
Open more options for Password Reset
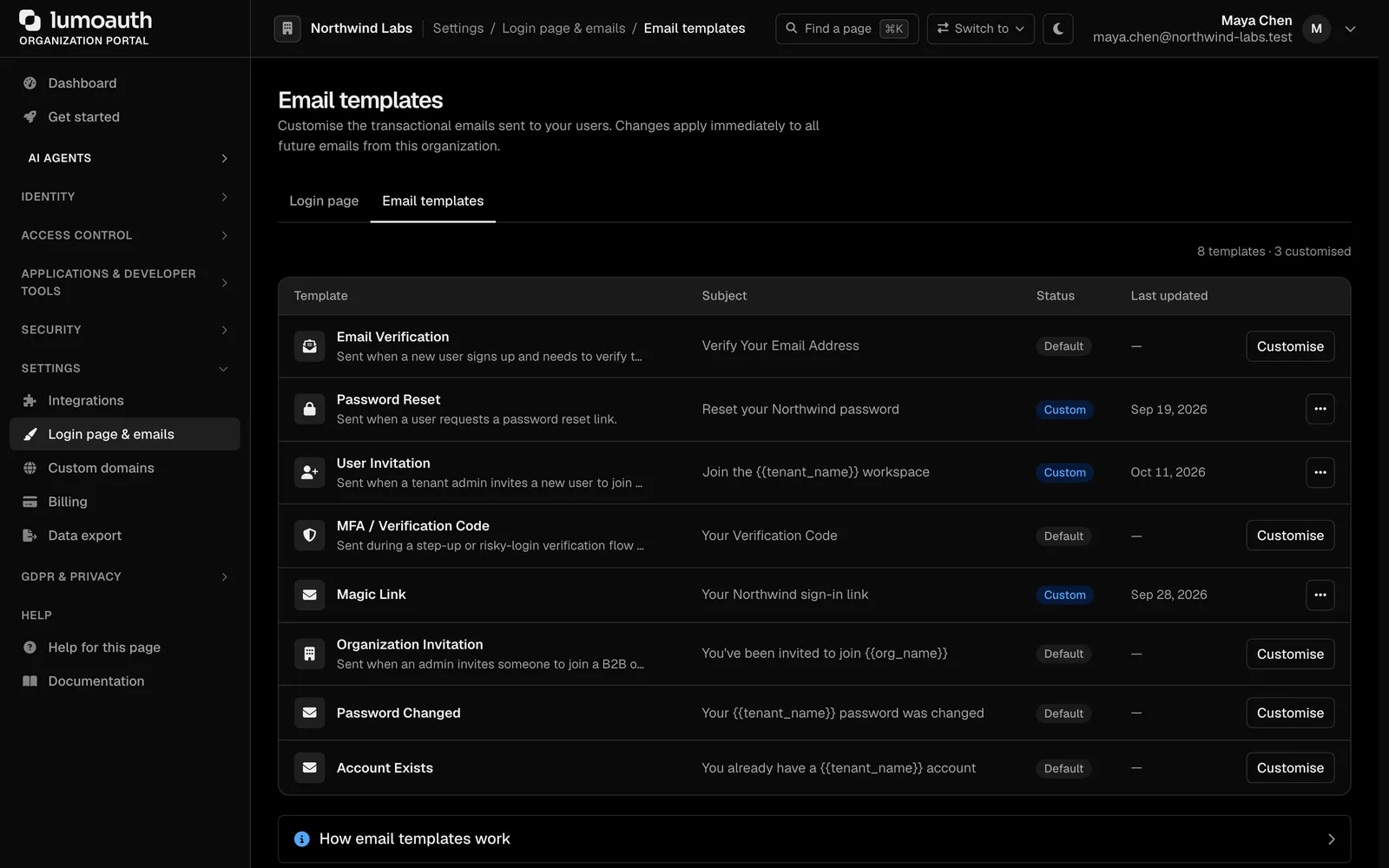pos(1320,409)
